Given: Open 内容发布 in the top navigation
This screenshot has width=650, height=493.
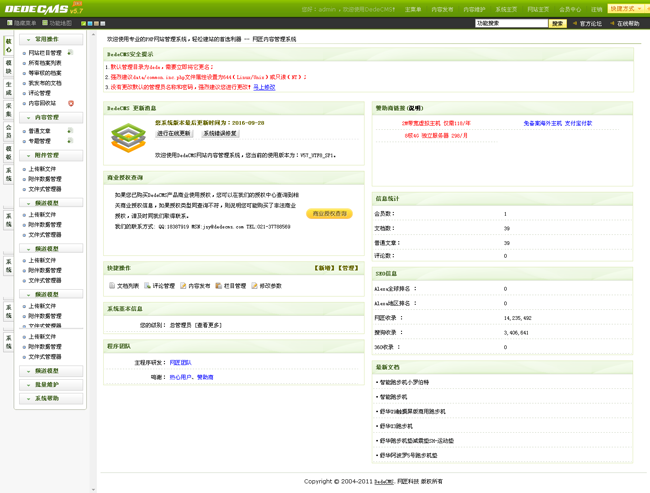Looking at the screenshot, I should pyautogui.click(x=442, y=10).
